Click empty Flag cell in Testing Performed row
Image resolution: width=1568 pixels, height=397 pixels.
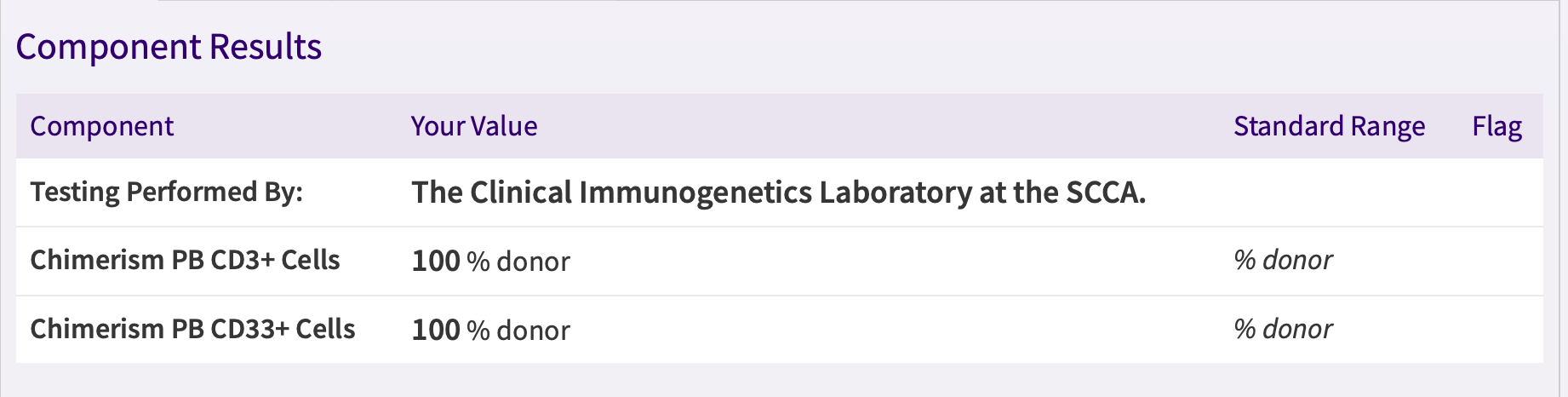1496,193
